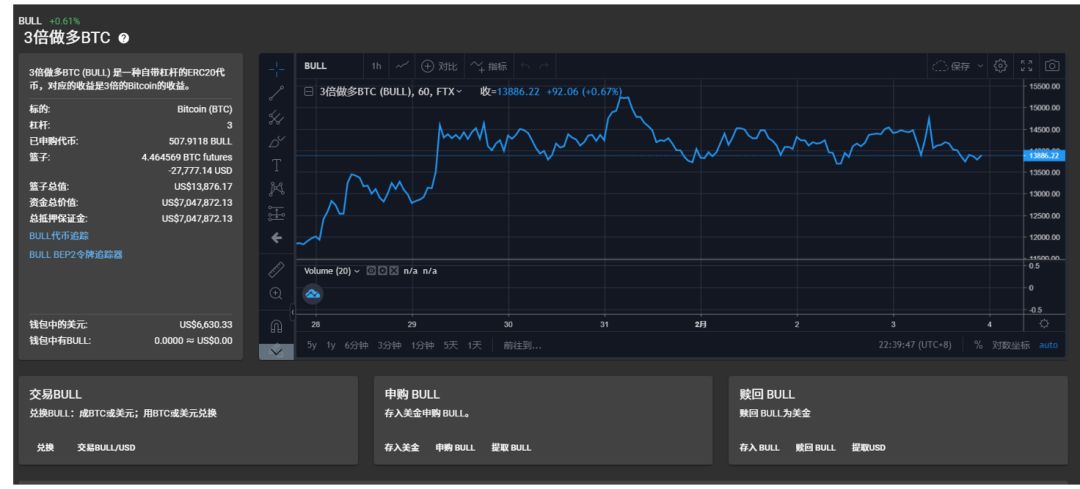
Task: Open the 交易BULL/USD link
Action: tap(106, 448)
